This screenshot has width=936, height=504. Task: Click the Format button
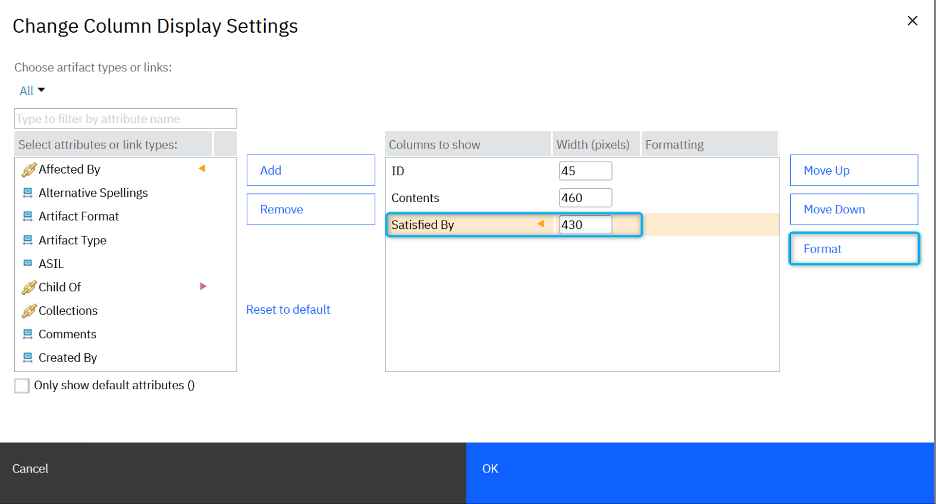(x=854, y=248)
